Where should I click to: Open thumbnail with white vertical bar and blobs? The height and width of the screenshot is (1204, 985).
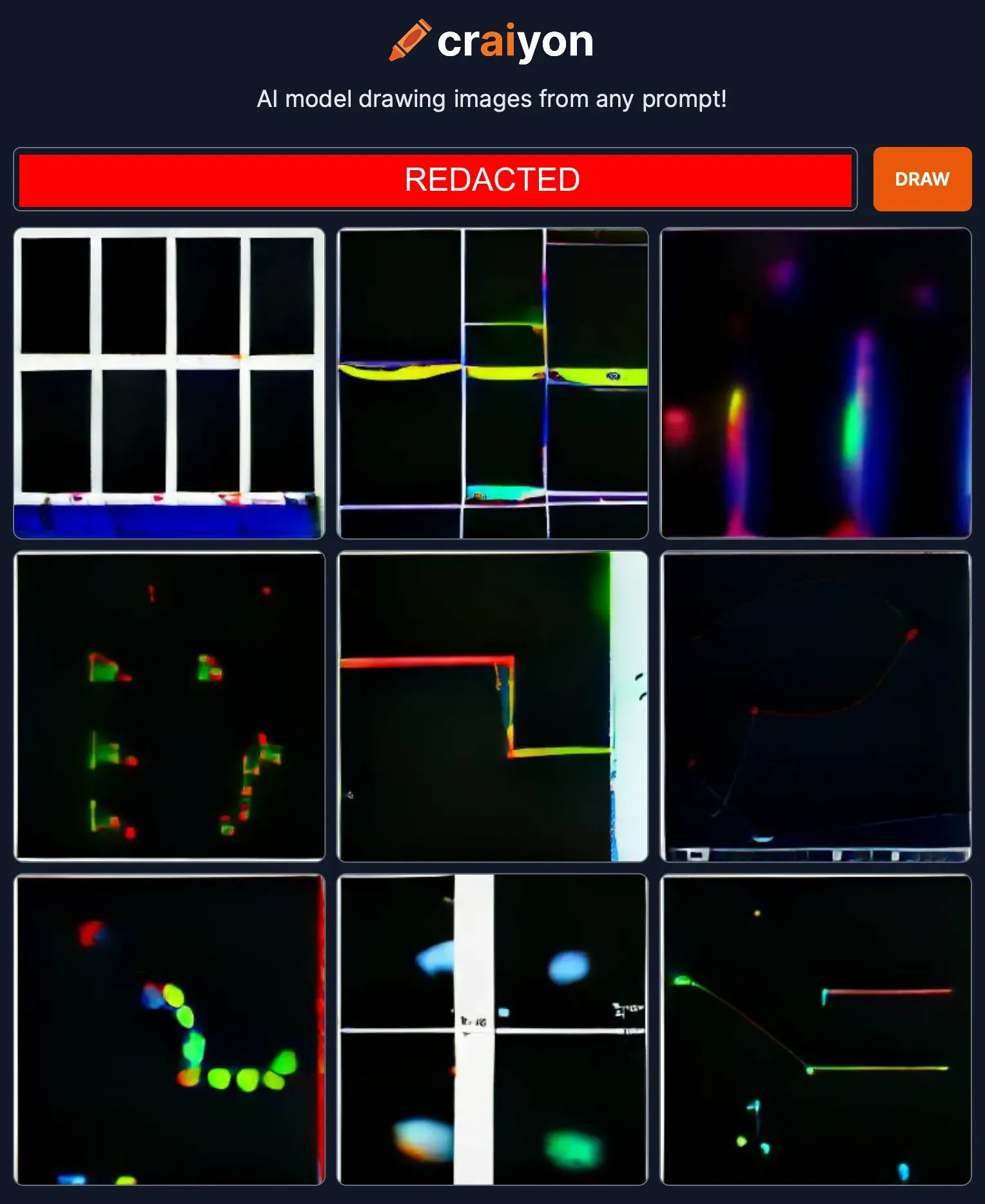(x=492, y=1029)
